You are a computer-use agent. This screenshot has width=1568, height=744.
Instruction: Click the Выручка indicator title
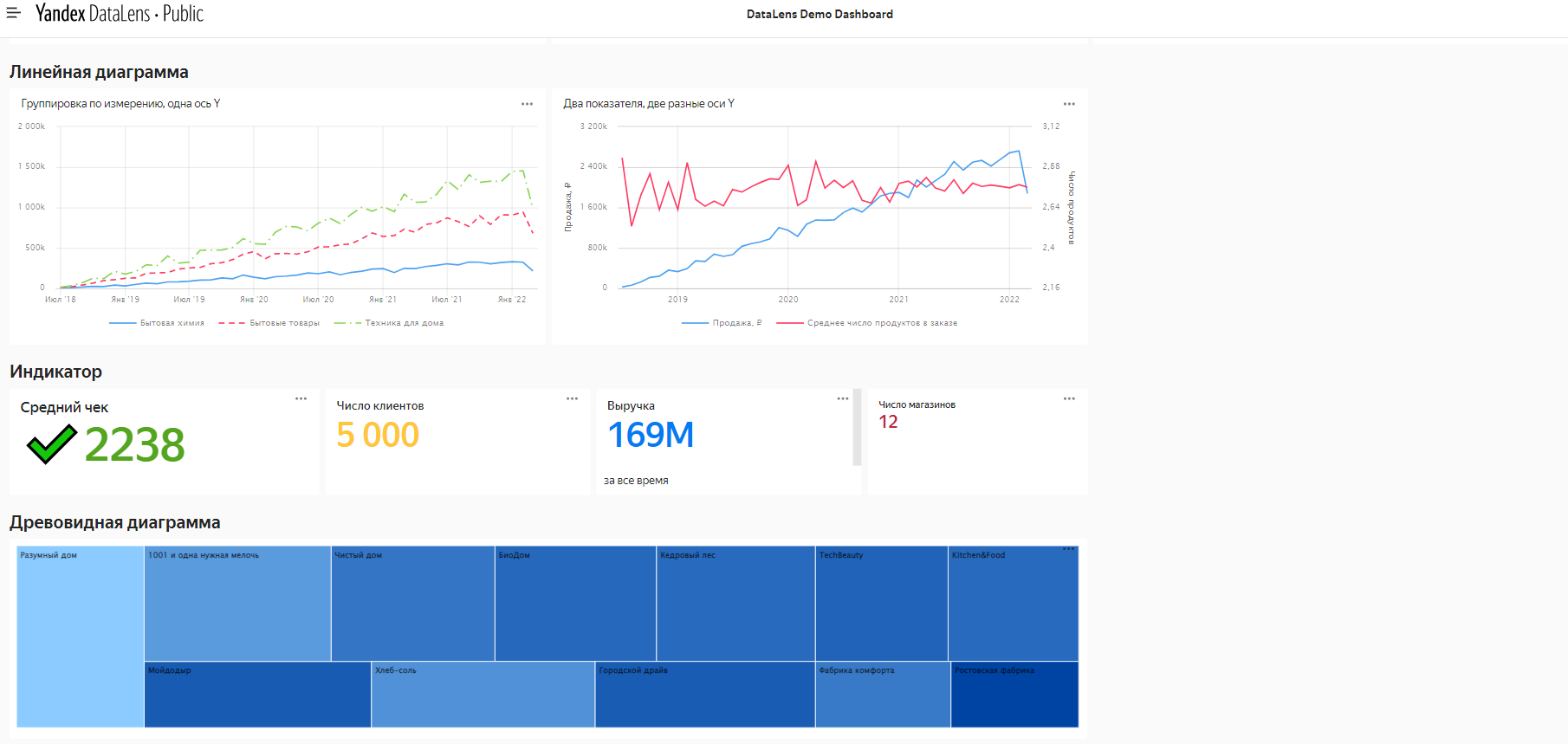(x=631, y=405)
